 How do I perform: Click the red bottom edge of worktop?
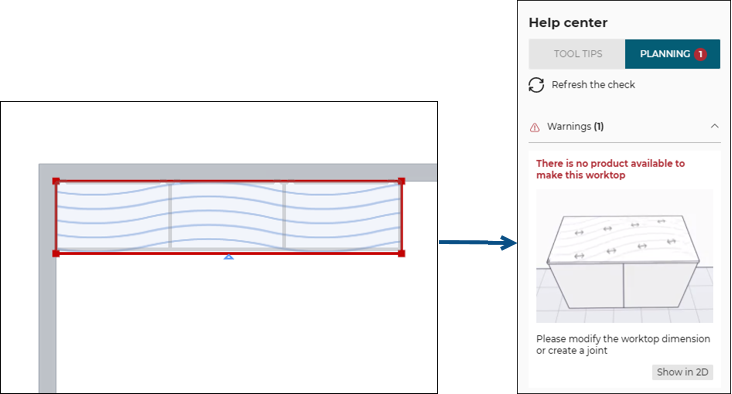[x=140, y=253]
